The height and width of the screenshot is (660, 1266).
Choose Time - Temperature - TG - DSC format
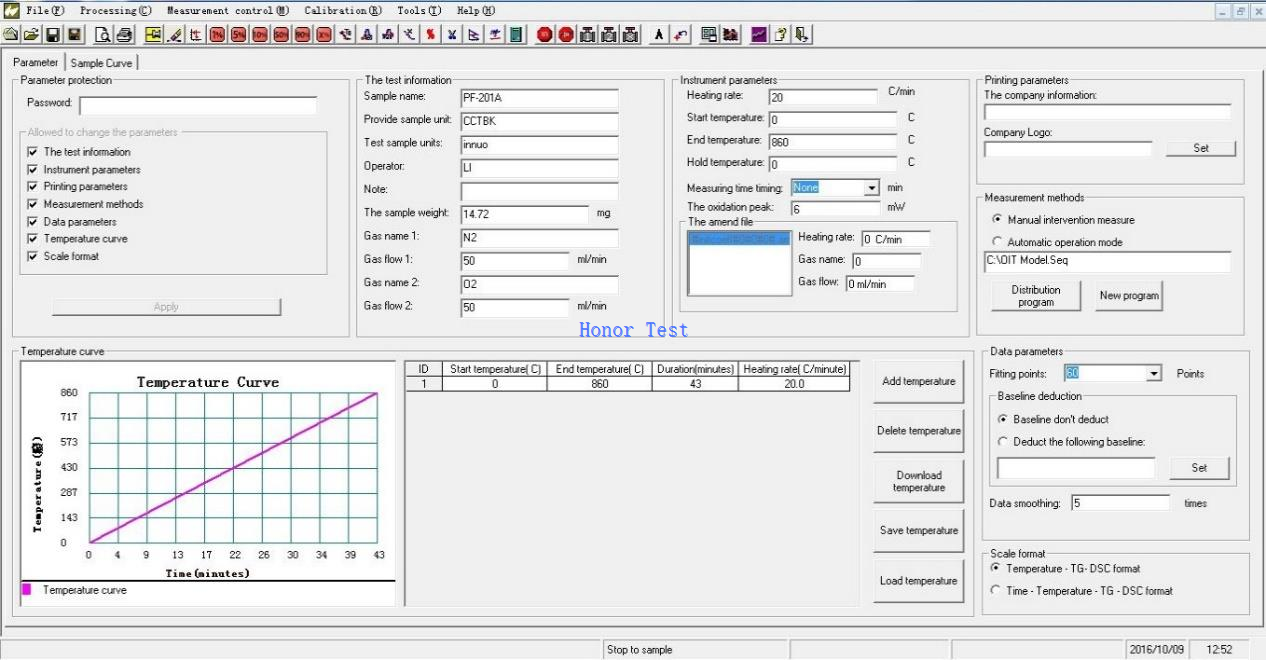coord(995,591)
